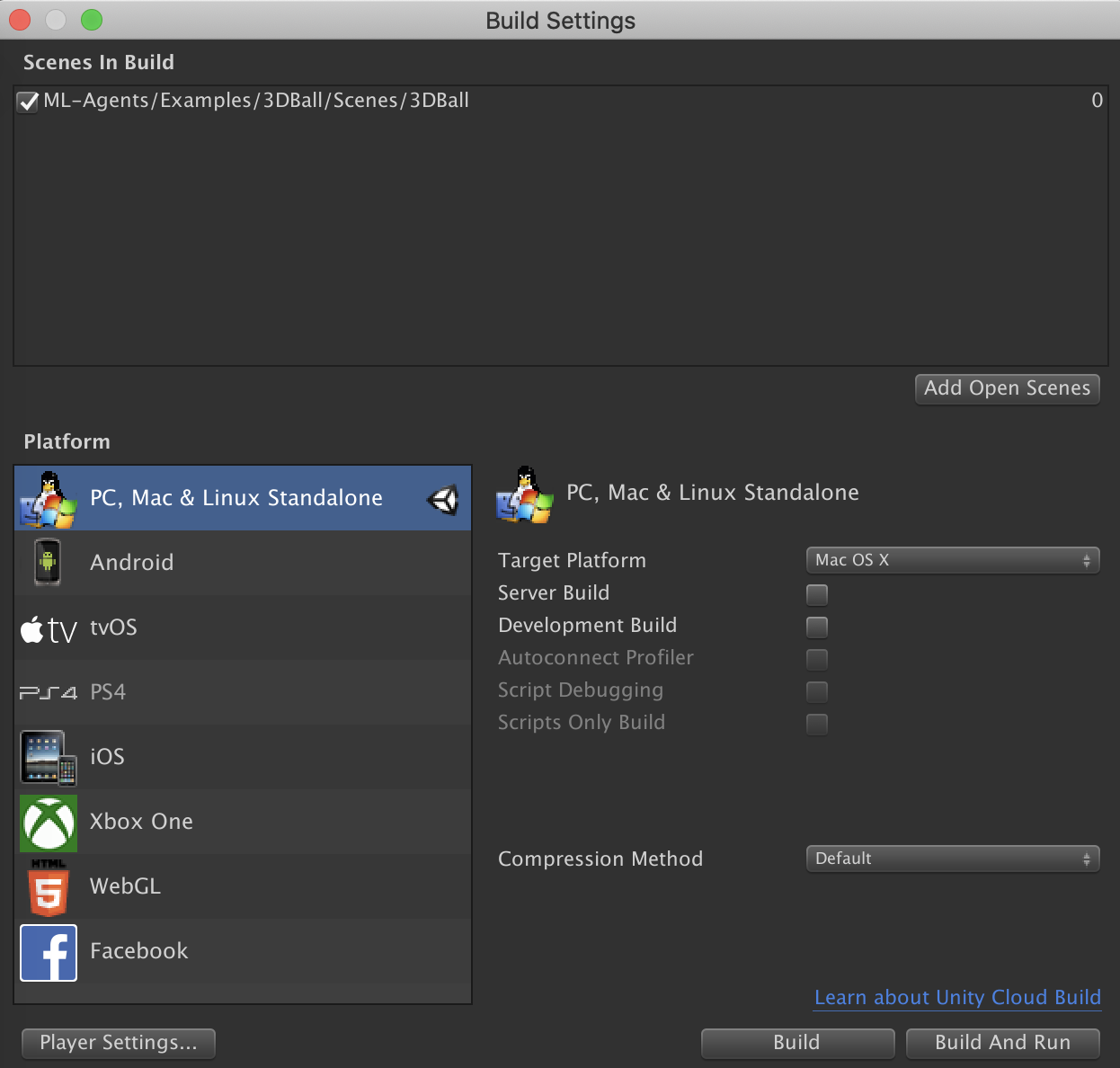This screenshot has width=1120, height=1068.
Task: Select PC, Mac & Linux Standalone platform
Action: tap(236, 497)
